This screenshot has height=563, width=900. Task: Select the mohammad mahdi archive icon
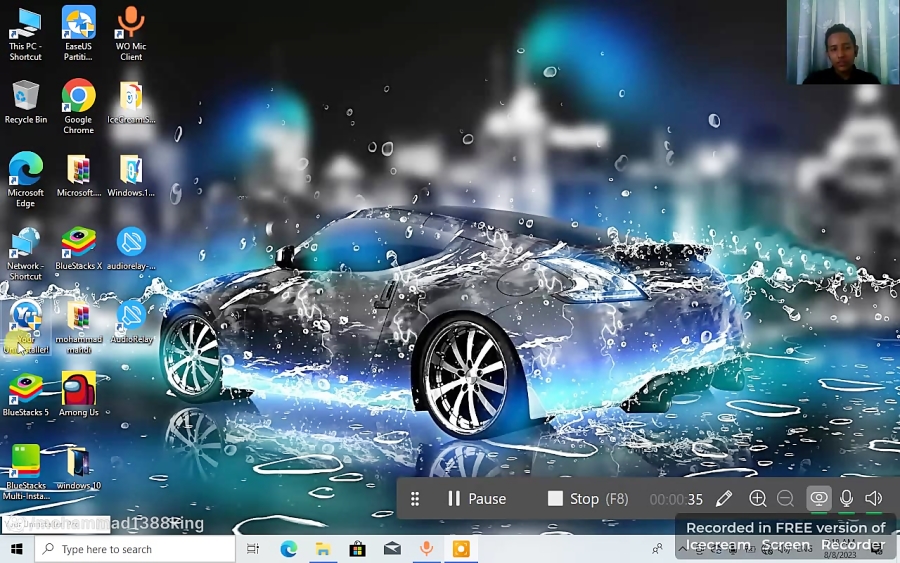click(x=79, y=327)
